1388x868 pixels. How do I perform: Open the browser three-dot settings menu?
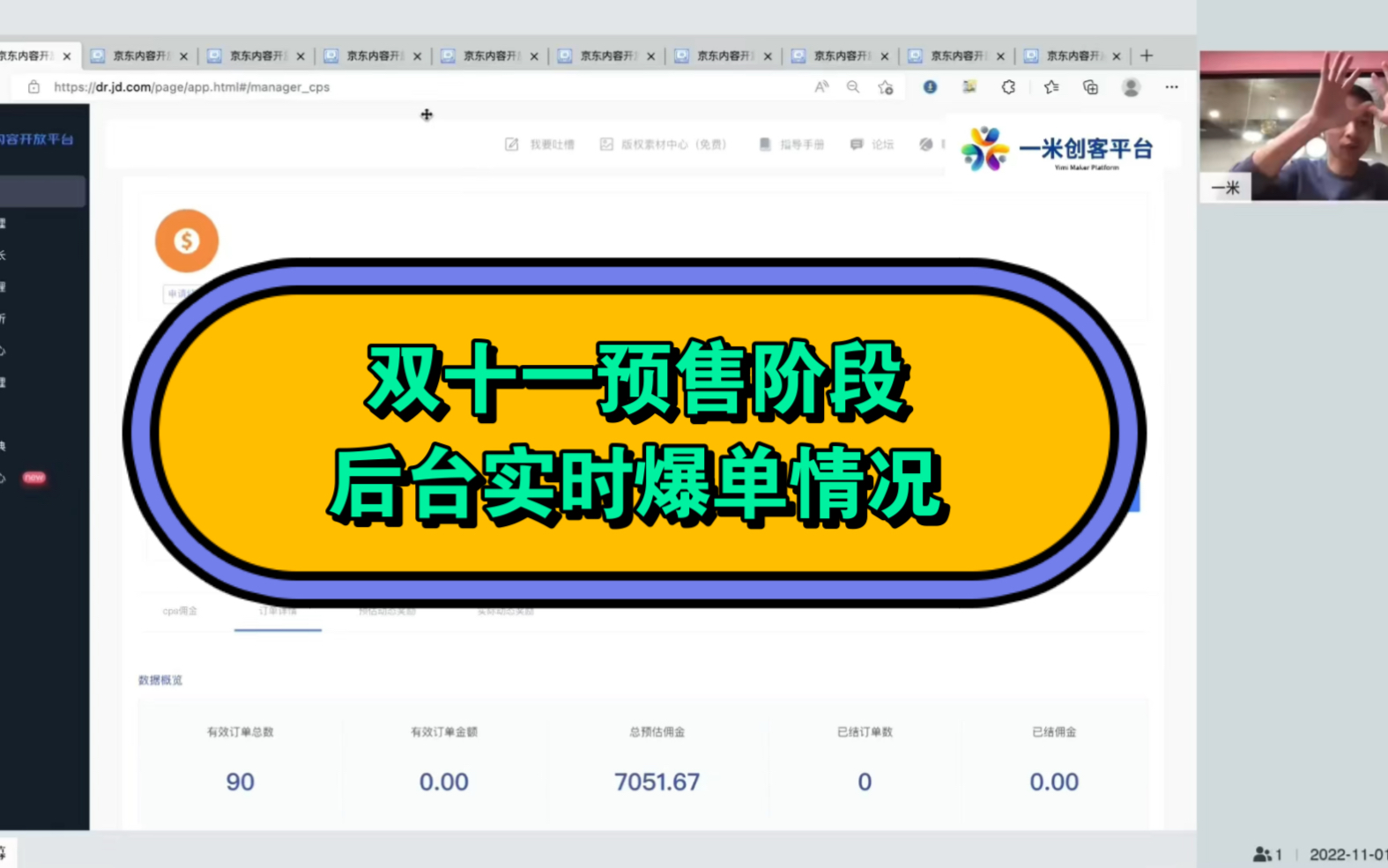(1171, 87)
